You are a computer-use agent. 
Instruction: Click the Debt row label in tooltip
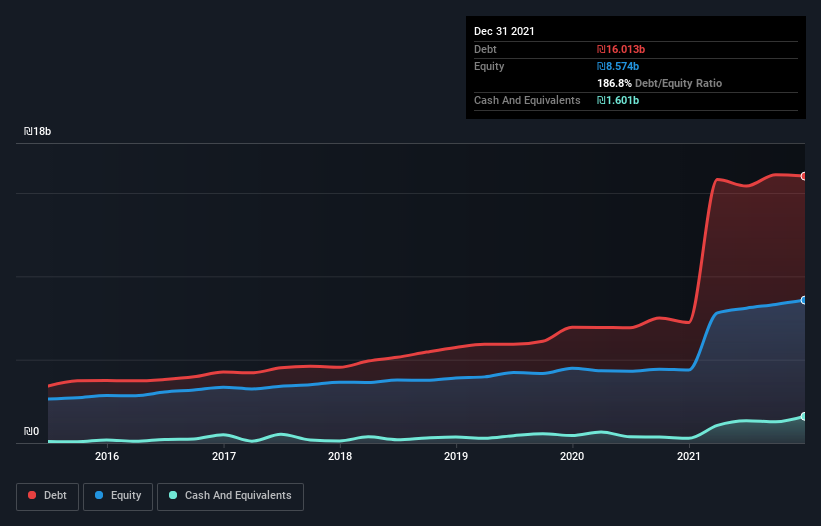485,49
